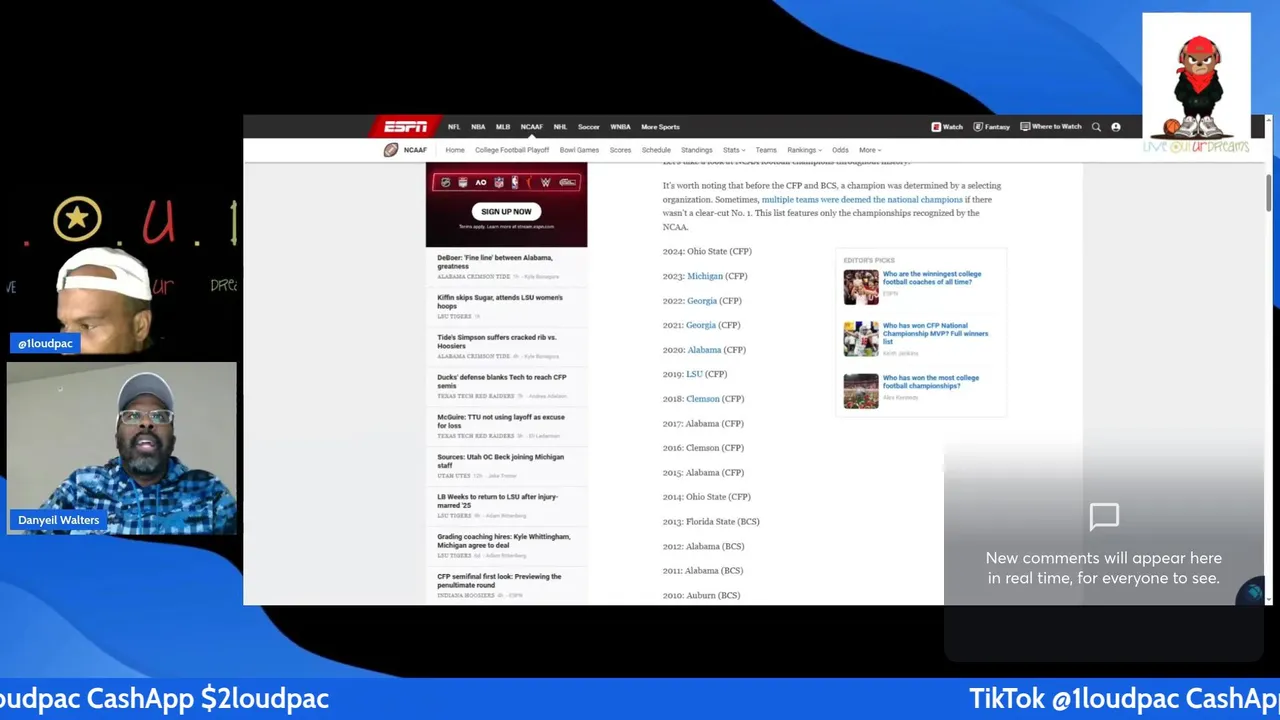Open the Clemson link for 2018

coord(703,399)
